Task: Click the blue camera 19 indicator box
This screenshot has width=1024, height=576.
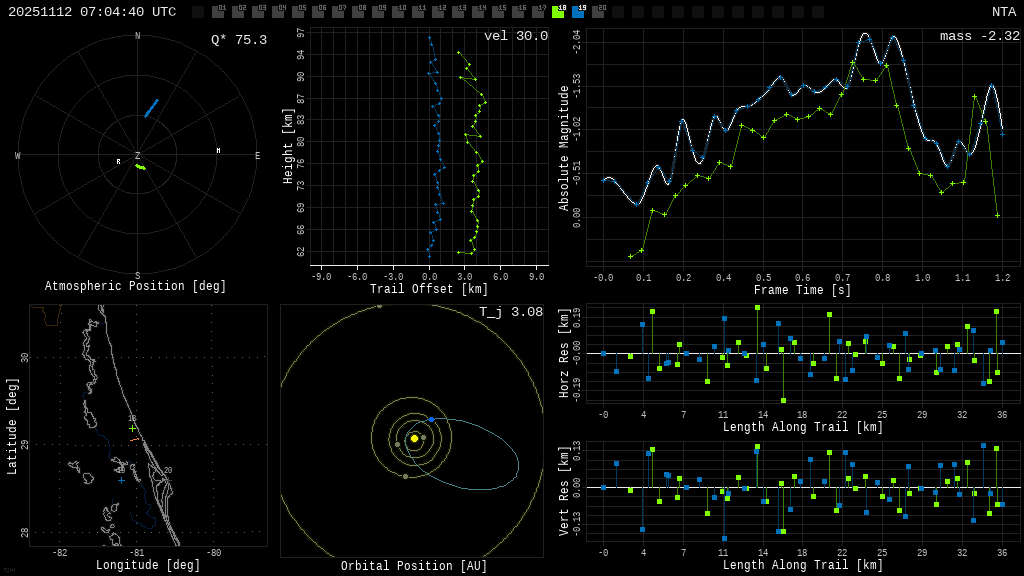Action: [x=578, y=12]
